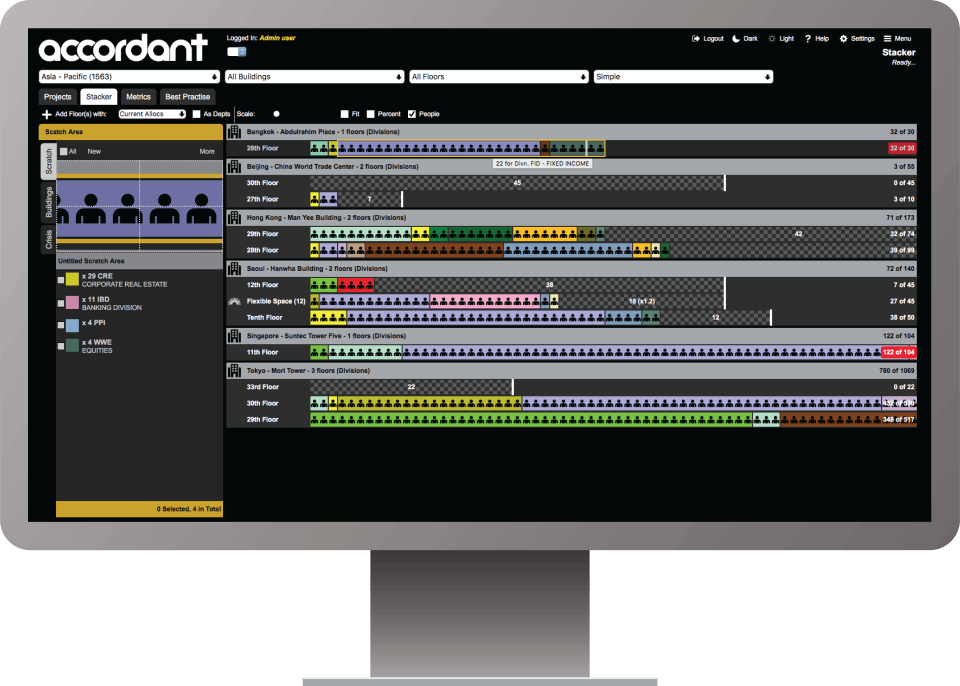Click the Bangkok Abdulrahim Place building icon
Screen dimensions: 960x686
(x=234, y=132)
